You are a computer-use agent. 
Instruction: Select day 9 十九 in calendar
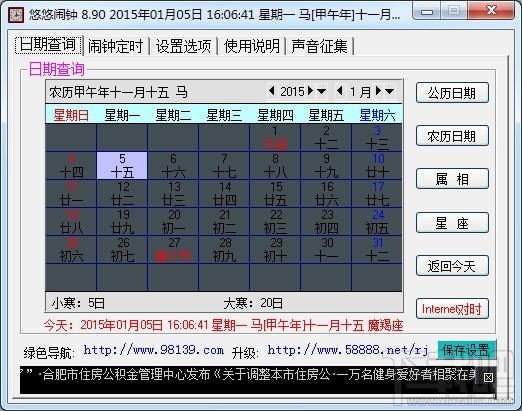coord(326,165)
